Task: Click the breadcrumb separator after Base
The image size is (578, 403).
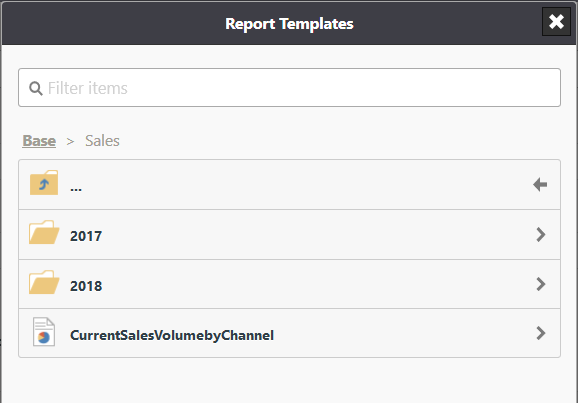Action: [x=70, y=141]
